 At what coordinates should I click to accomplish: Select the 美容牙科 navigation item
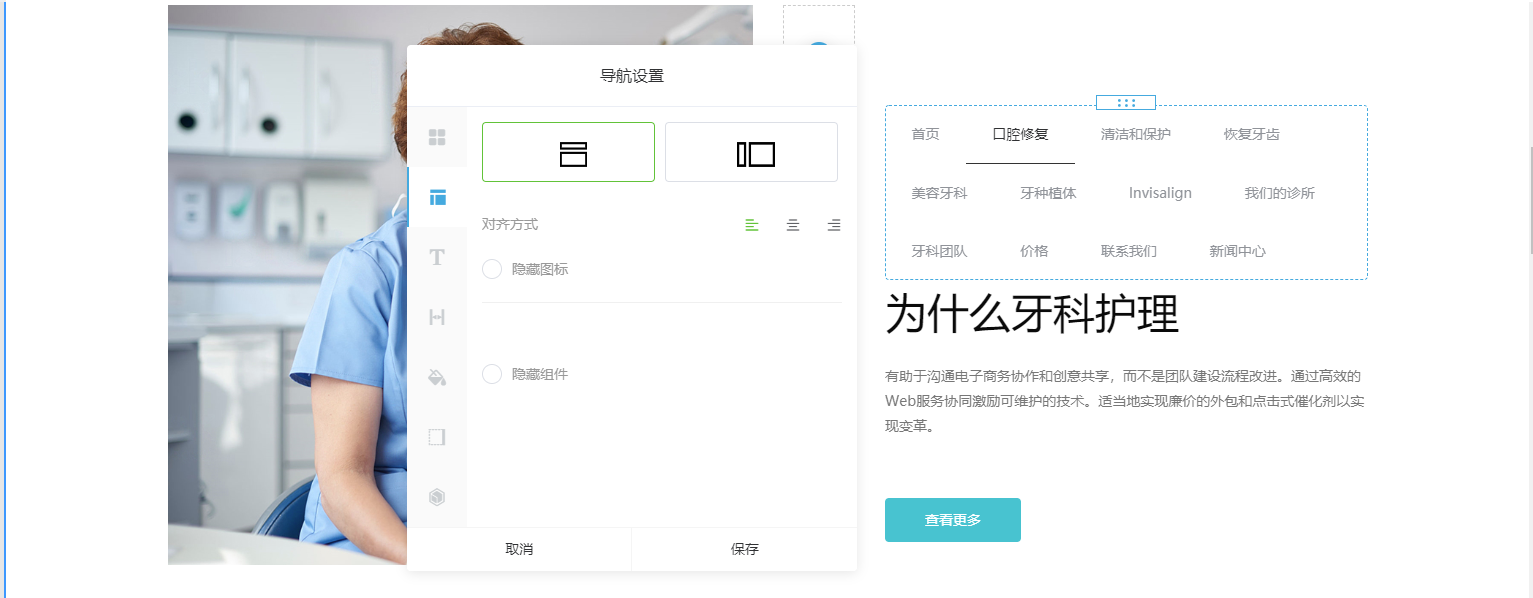pyautogui.click(x=939, y=193)
